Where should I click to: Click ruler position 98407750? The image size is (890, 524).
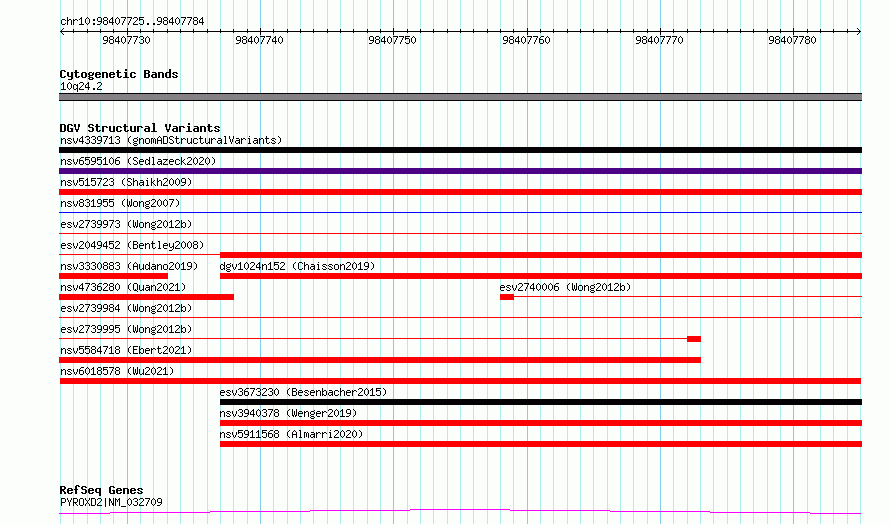pyautogui.click(x=392, y=40)
